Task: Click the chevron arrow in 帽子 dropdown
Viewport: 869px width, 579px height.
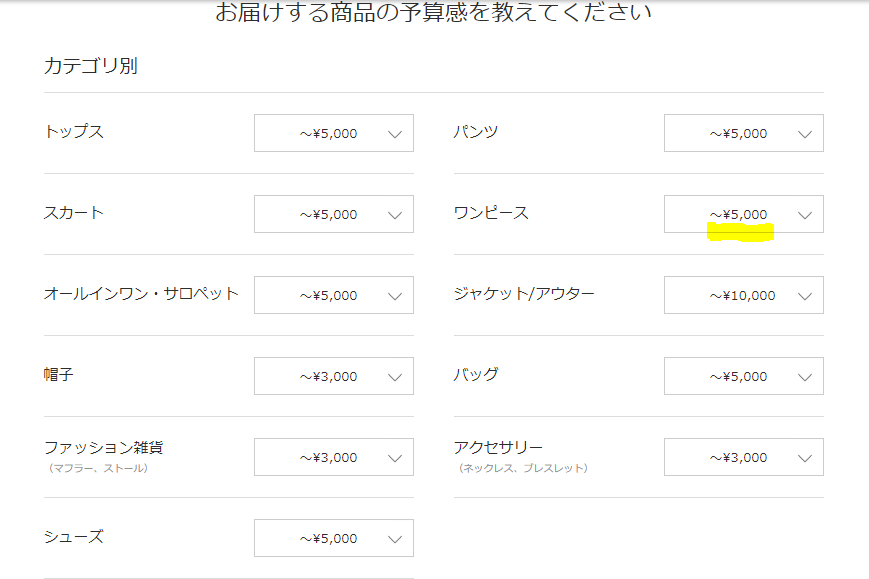Action: pyautogui.click(x=395, y=377)
